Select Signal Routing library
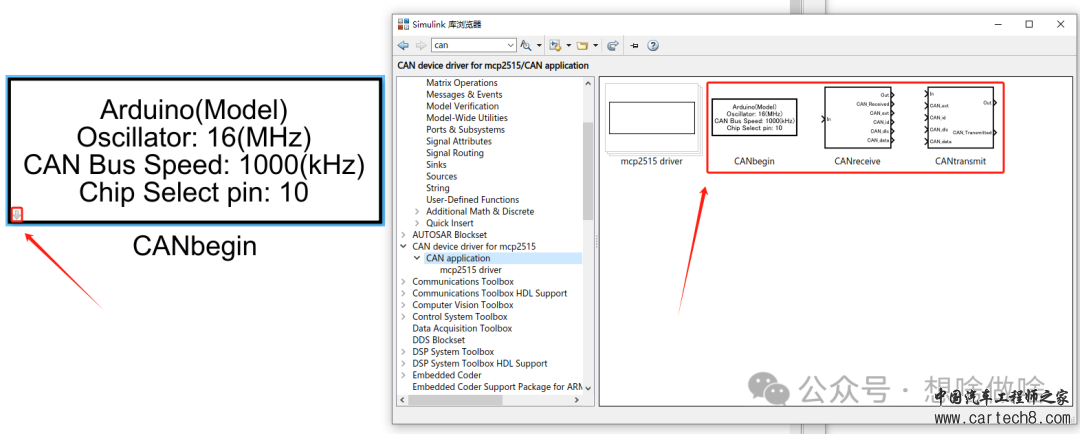 [x=455, y=153]
